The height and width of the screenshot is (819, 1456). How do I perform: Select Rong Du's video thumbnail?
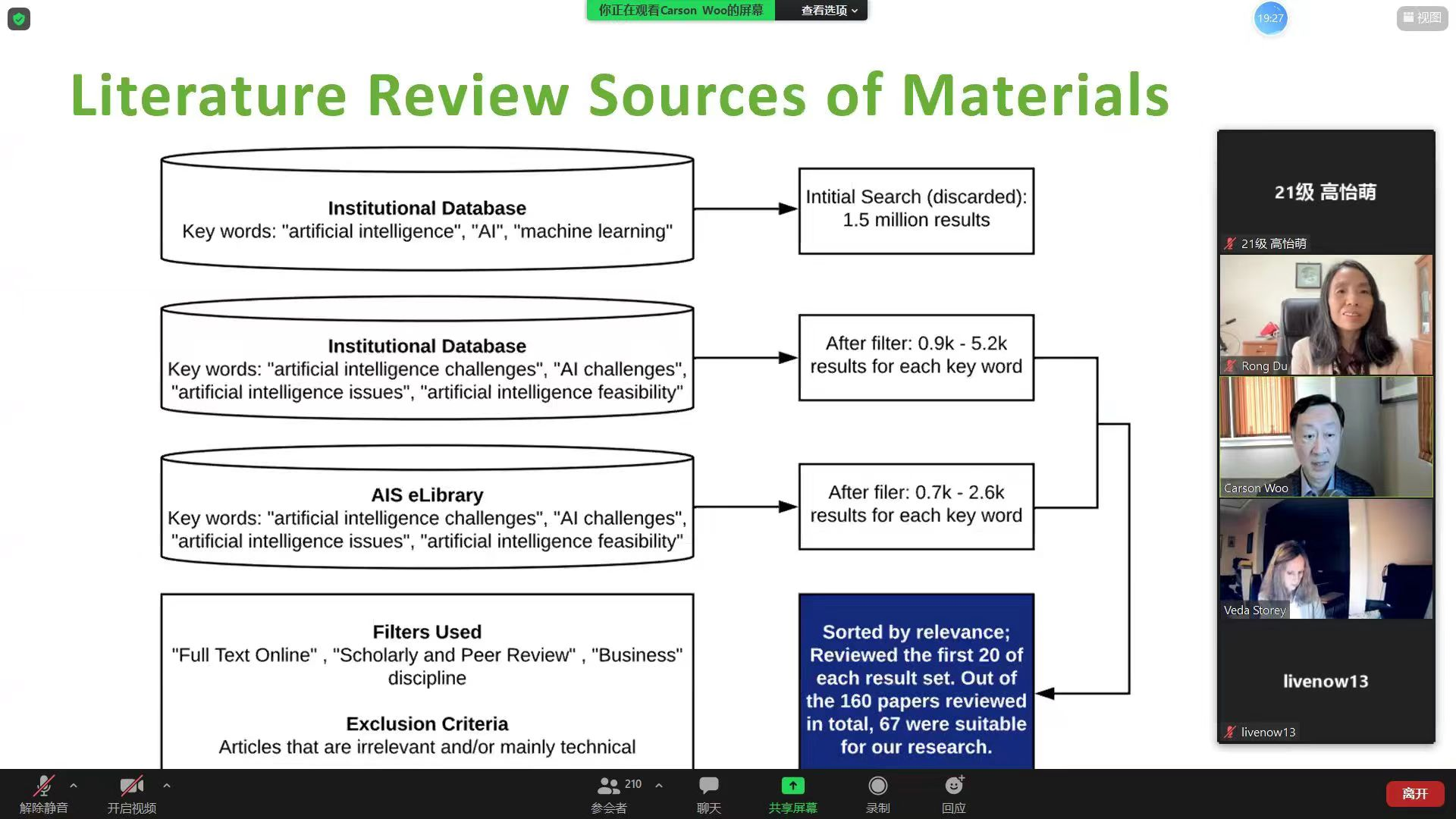pos(1326,315)
